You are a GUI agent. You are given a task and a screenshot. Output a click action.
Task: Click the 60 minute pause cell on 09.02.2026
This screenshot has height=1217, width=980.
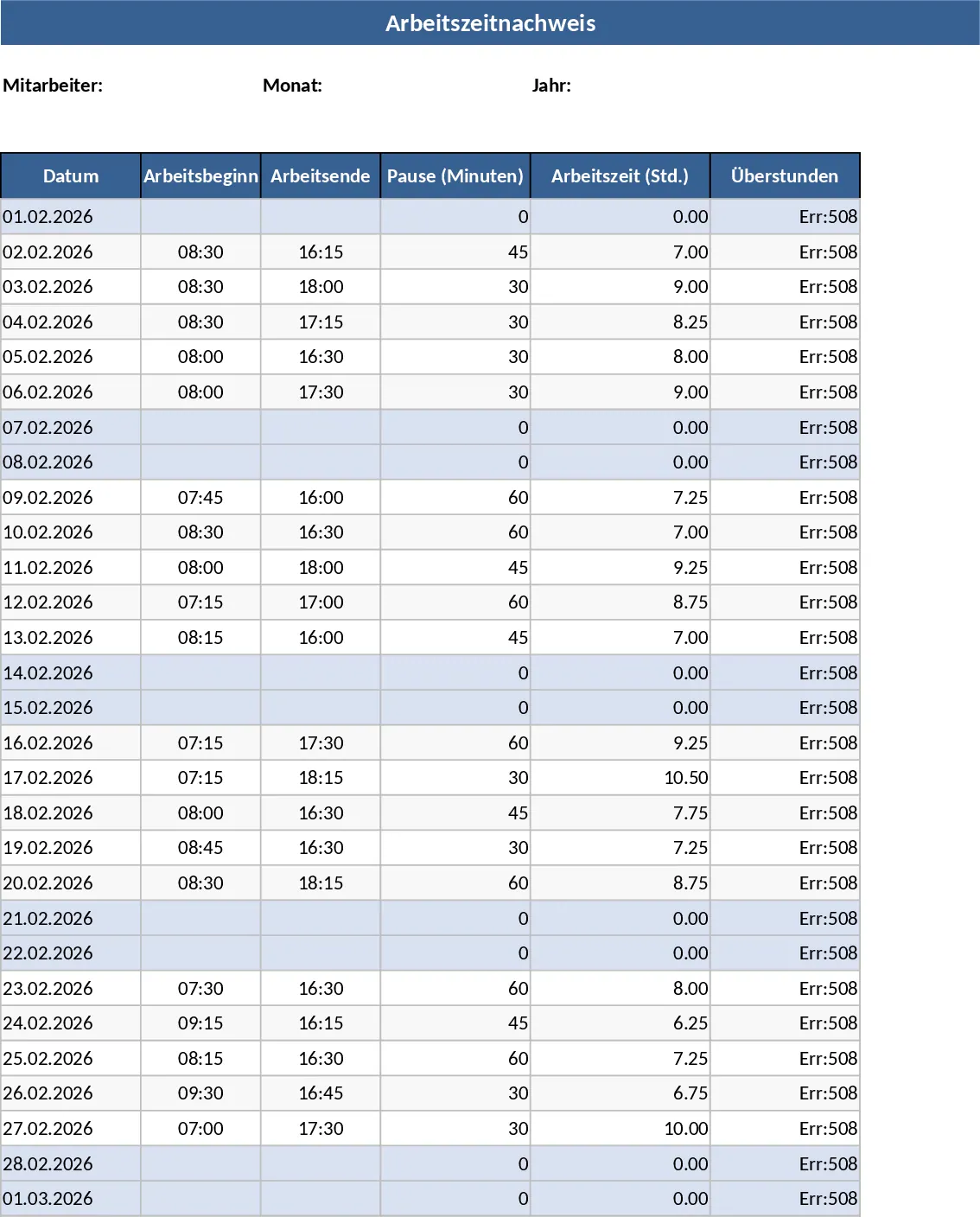(x=455, y=497)
